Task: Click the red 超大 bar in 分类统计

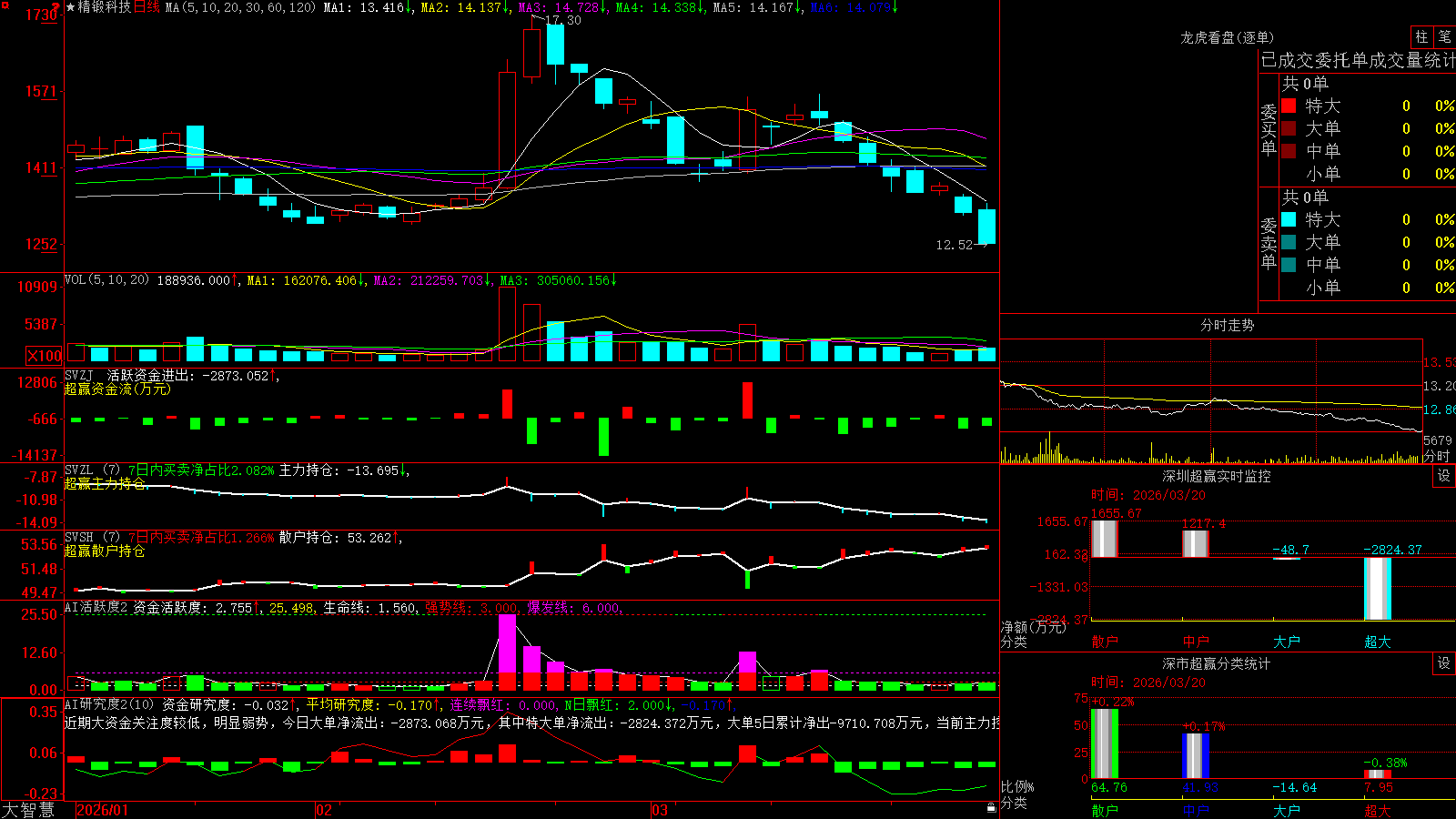Action: pos(1377,774)
